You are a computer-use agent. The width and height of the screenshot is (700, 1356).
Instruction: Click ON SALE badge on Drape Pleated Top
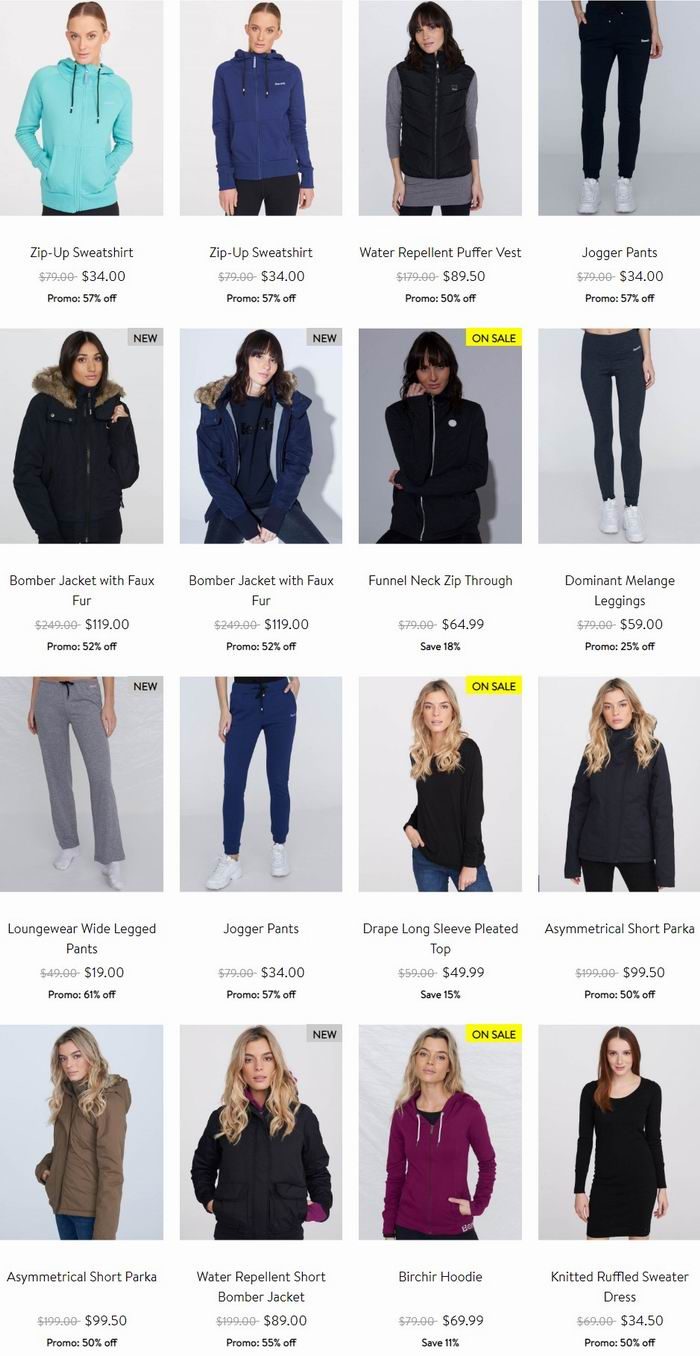point(494,686)
